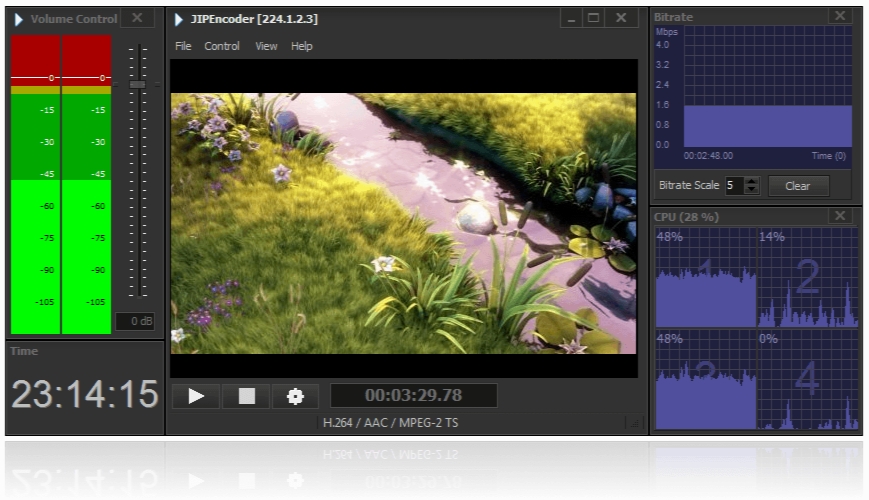Close the Bitrate panel
Screen dimensions: 869x500
click(x=840, y=16)
